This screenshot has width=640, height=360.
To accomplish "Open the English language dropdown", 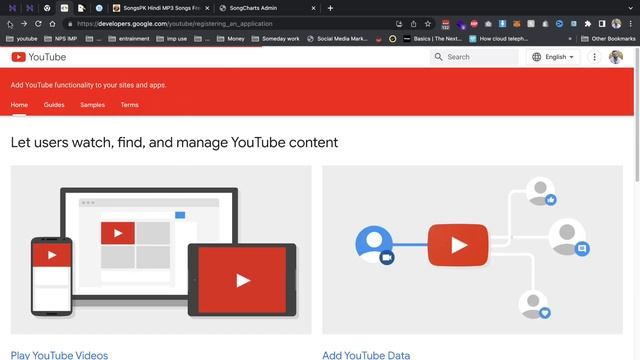I will point(553,57).
